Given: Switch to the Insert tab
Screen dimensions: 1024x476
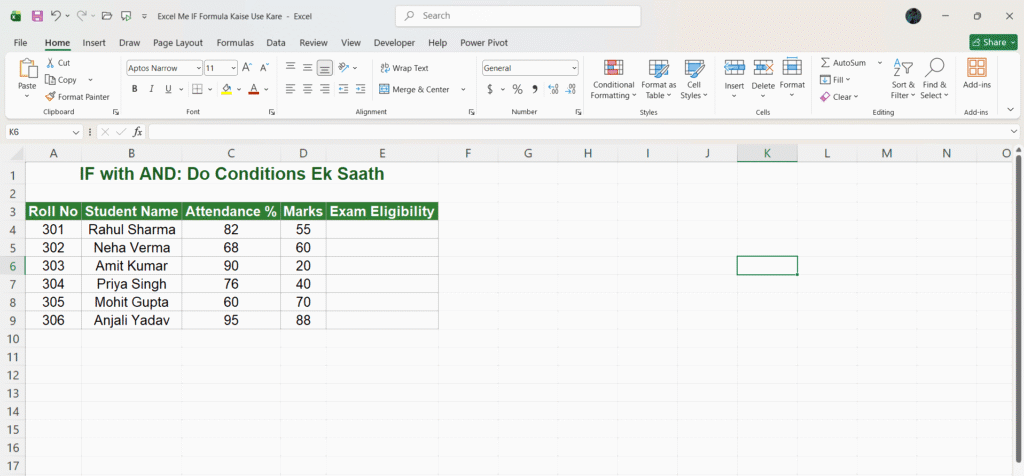Looking at the screenshot, I should pos(94,42).
